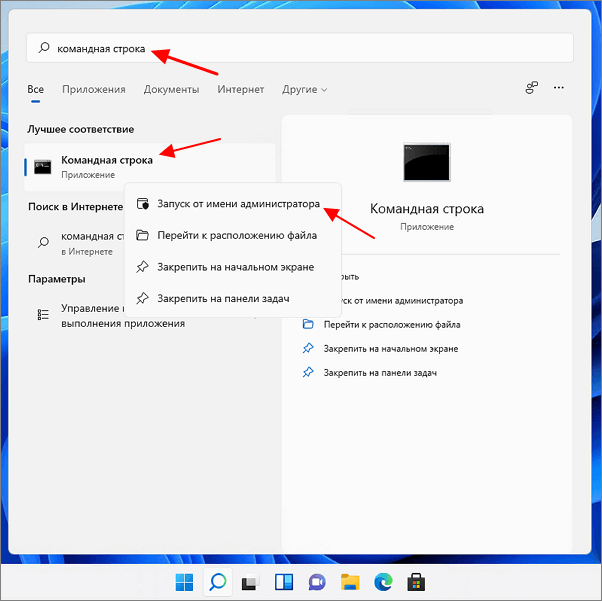Click the pin icon beside Закрепить на панели задач in context menu
Image resolution: width=602 pixels, height=601 pixels.
[x=142, y=298]
